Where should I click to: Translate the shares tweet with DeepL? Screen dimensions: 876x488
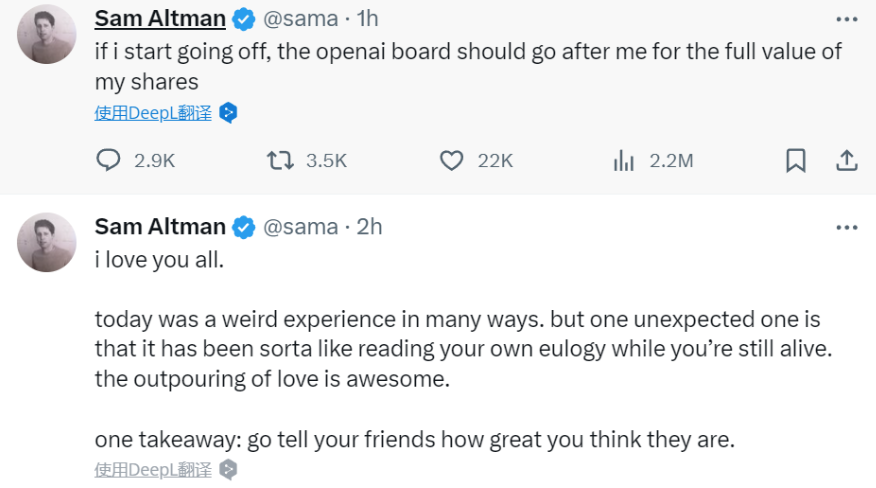pyautogui.click(x=153, y=112)
